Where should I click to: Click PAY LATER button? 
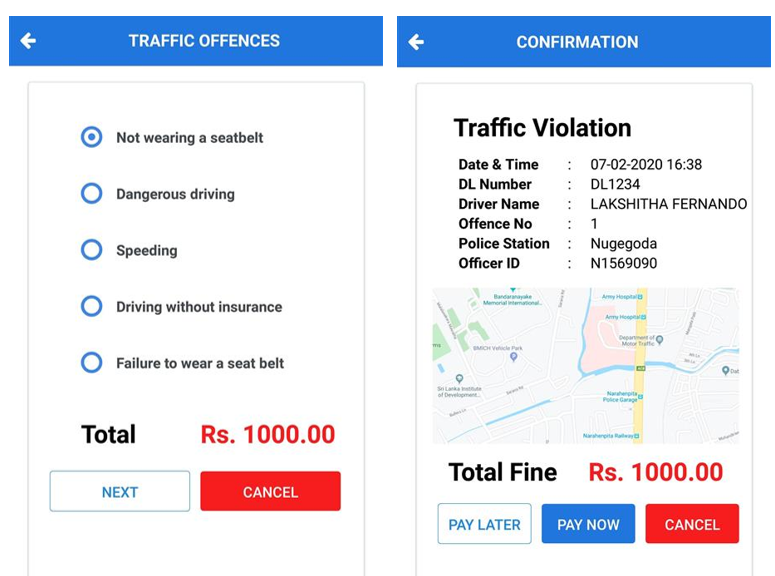(x=484, y=524)
